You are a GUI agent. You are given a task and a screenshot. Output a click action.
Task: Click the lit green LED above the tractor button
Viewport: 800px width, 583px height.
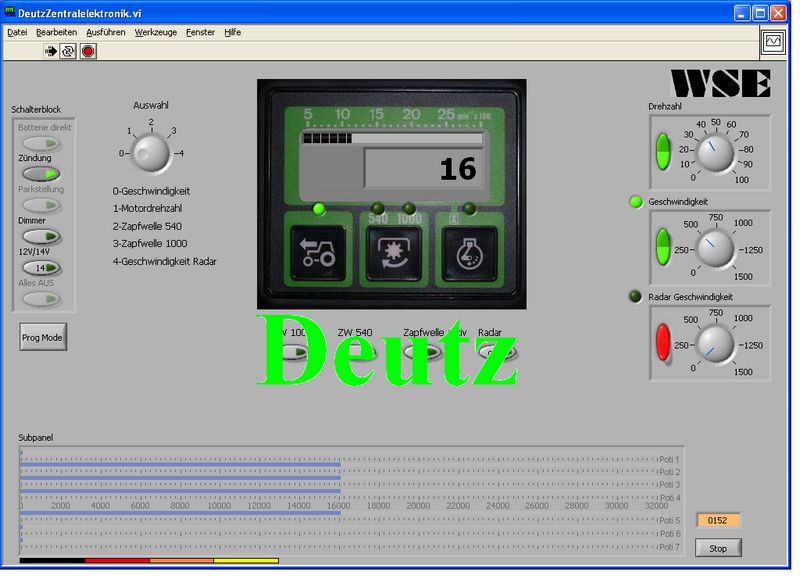tap(319, 209)
